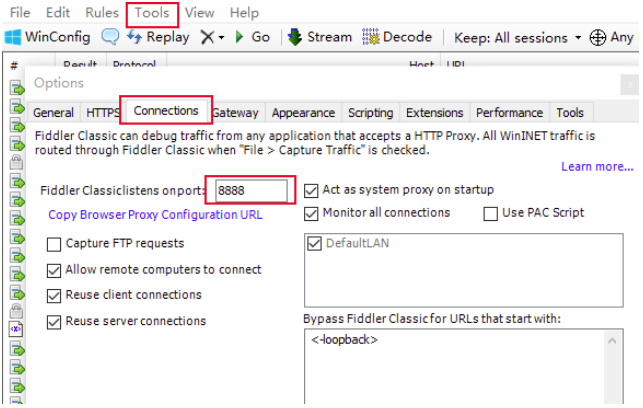Open the Tools tab in Options
The image size is (643, 408).
[x=570, y=112]
